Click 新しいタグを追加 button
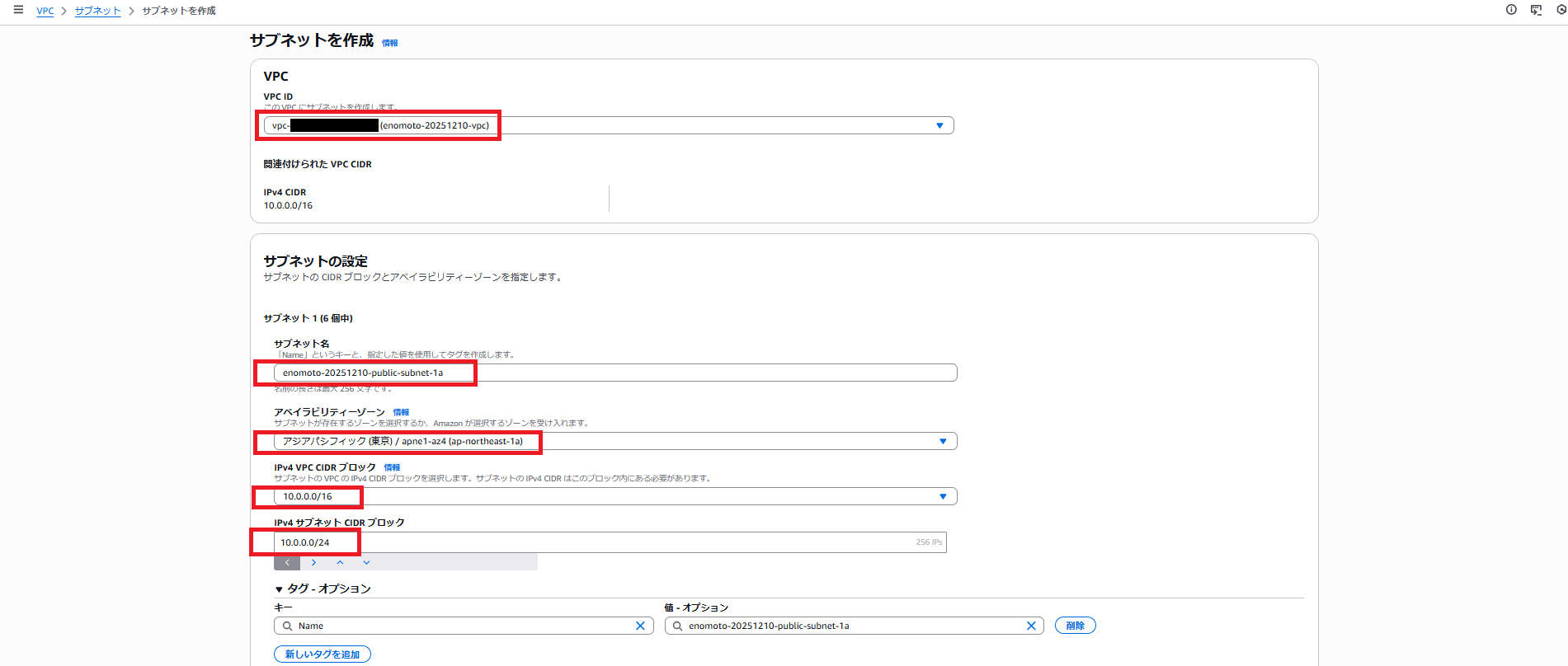 click(323, 654)
